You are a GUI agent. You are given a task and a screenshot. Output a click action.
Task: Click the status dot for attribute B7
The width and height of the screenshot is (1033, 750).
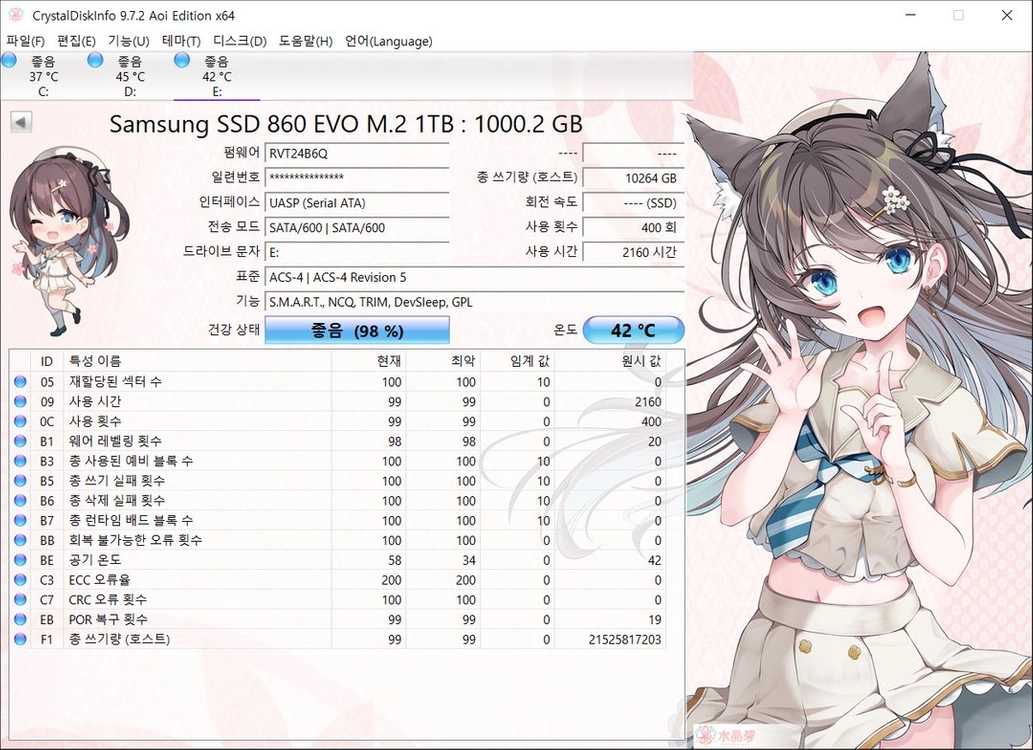coord(20,520)
